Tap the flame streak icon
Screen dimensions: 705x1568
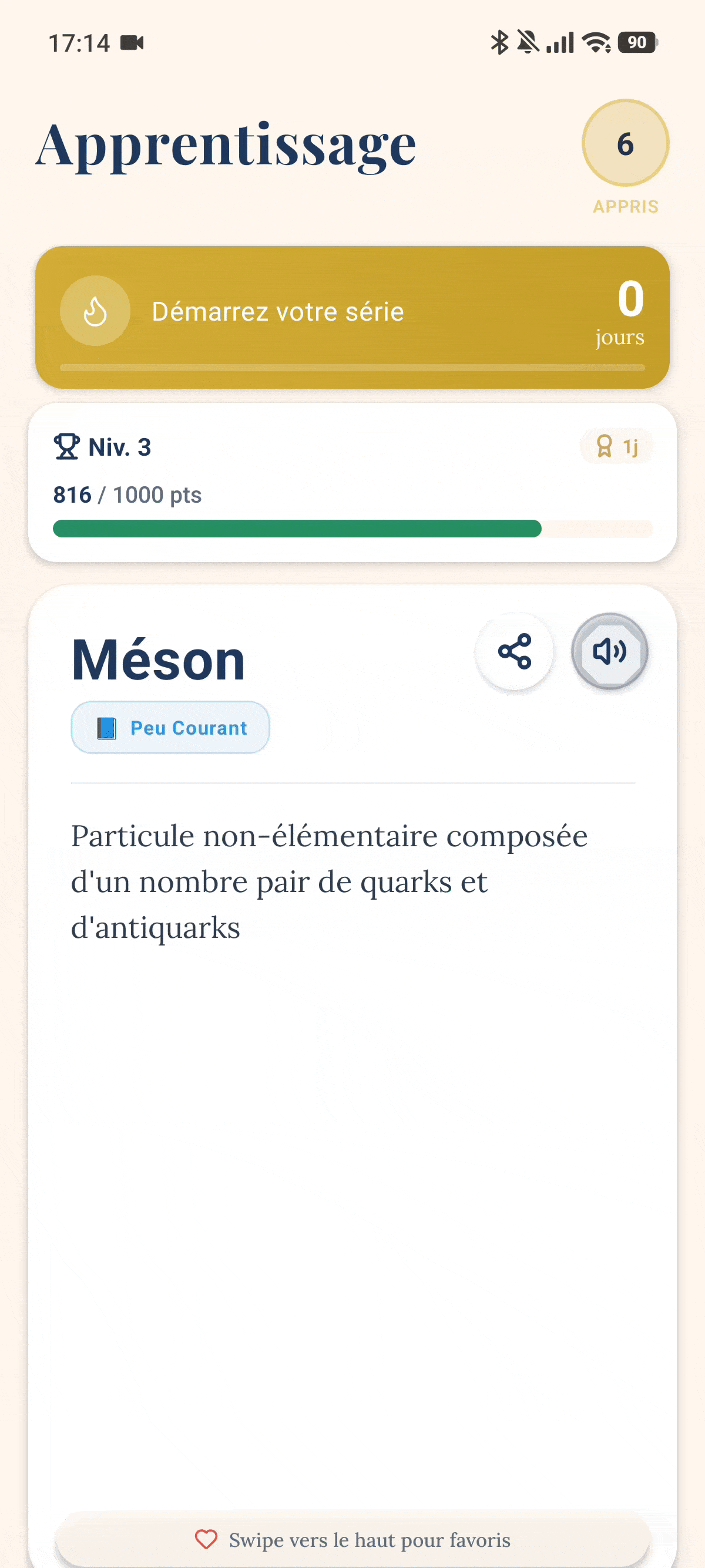(95, 311)
